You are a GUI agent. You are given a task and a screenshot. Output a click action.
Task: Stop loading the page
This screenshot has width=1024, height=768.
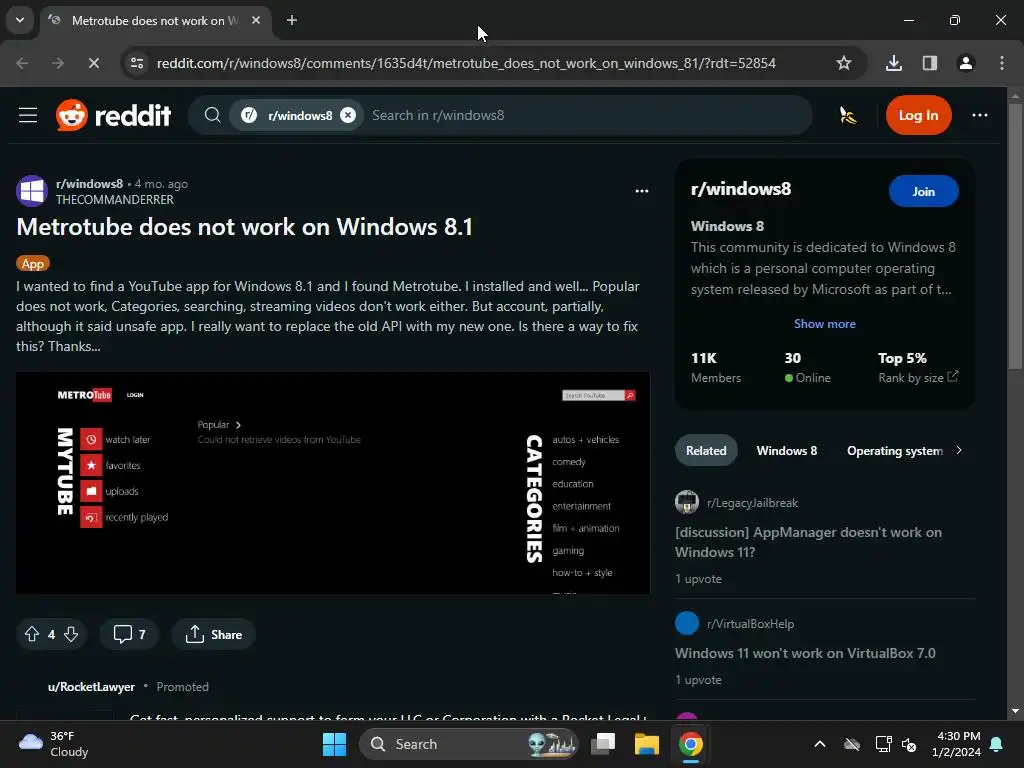[93, 63]
